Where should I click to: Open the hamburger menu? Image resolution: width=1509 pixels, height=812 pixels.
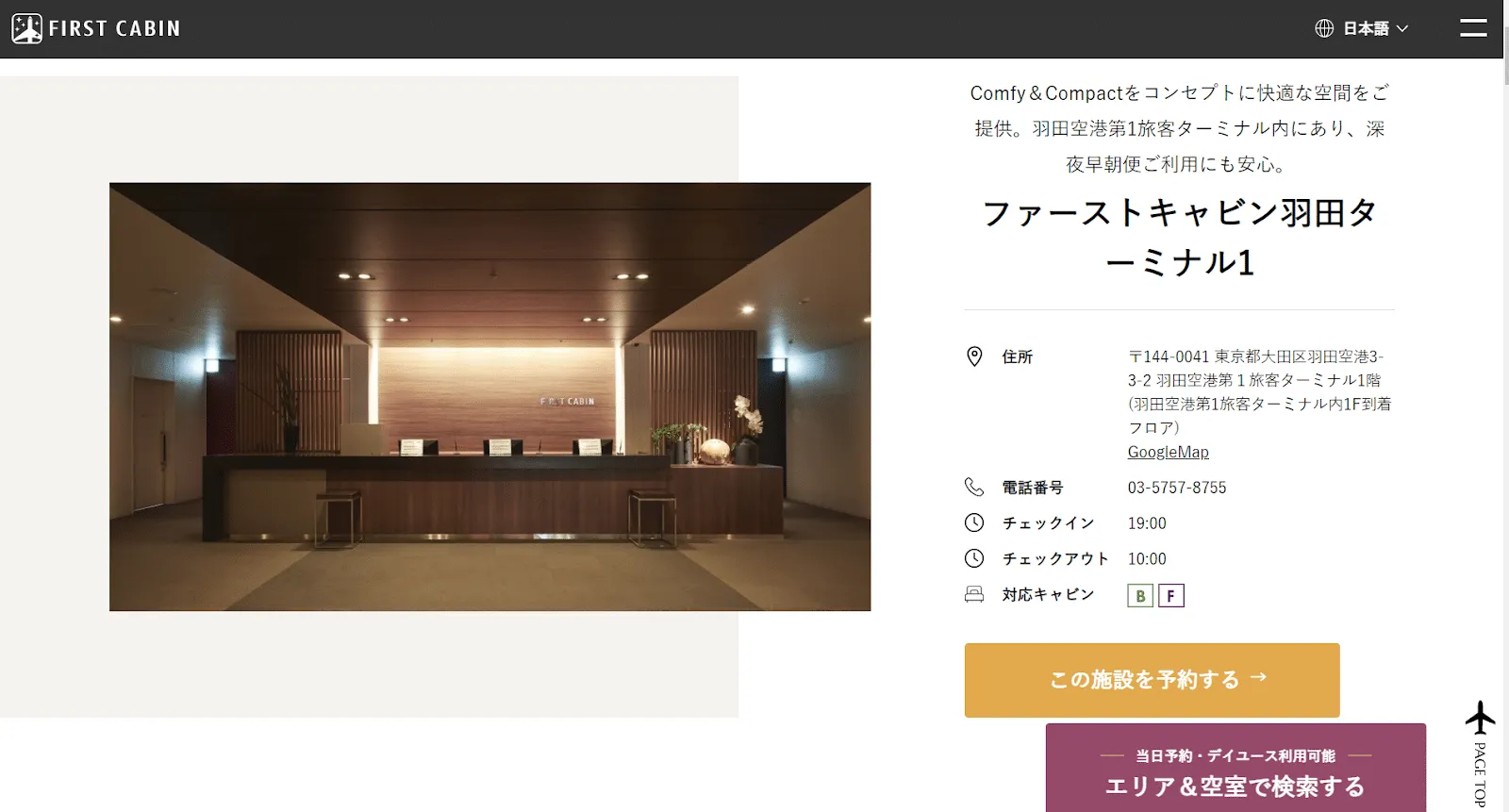click(x=1473, y=28)
